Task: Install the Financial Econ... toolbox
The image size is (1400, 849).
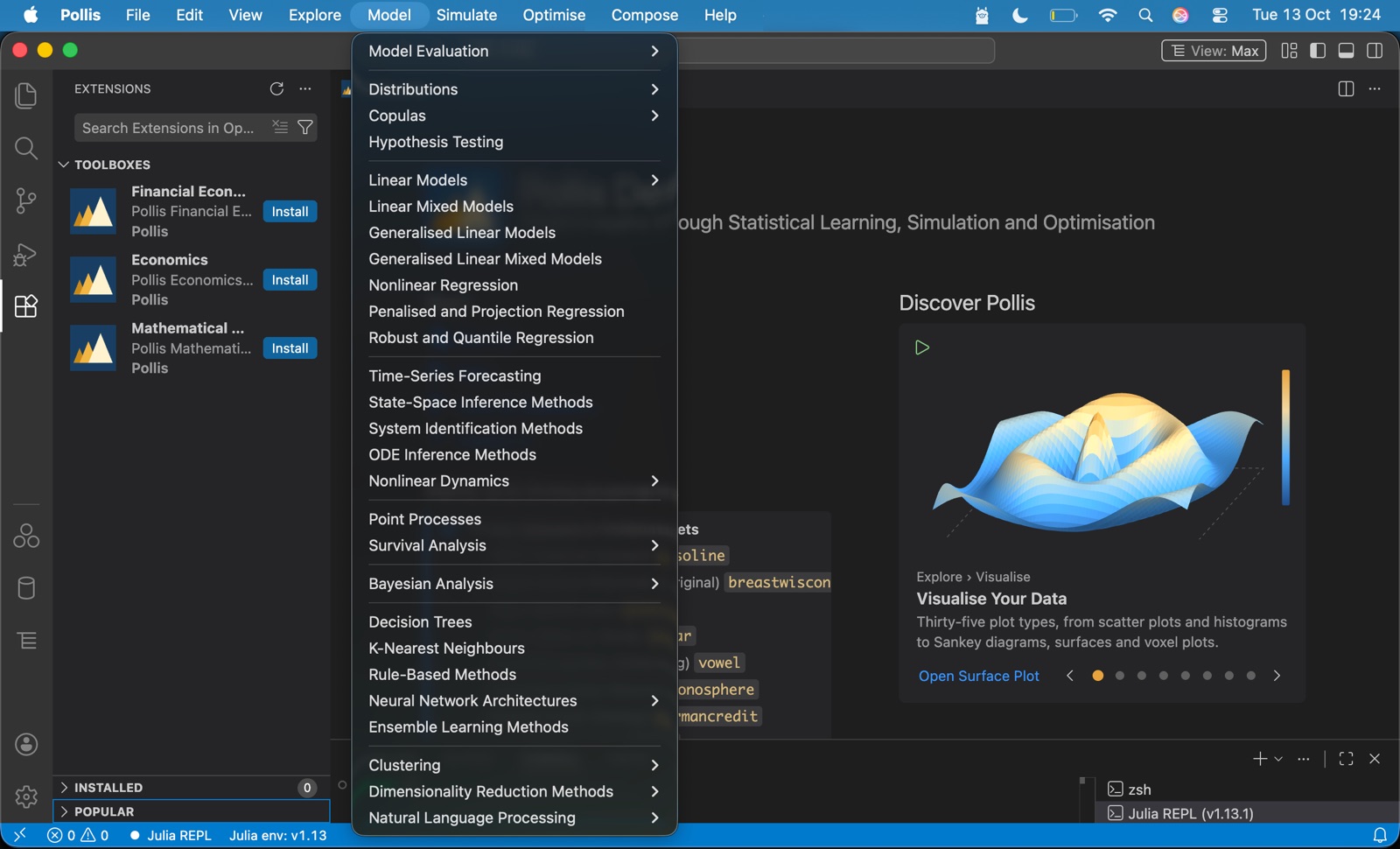Action: coord(290,212)
